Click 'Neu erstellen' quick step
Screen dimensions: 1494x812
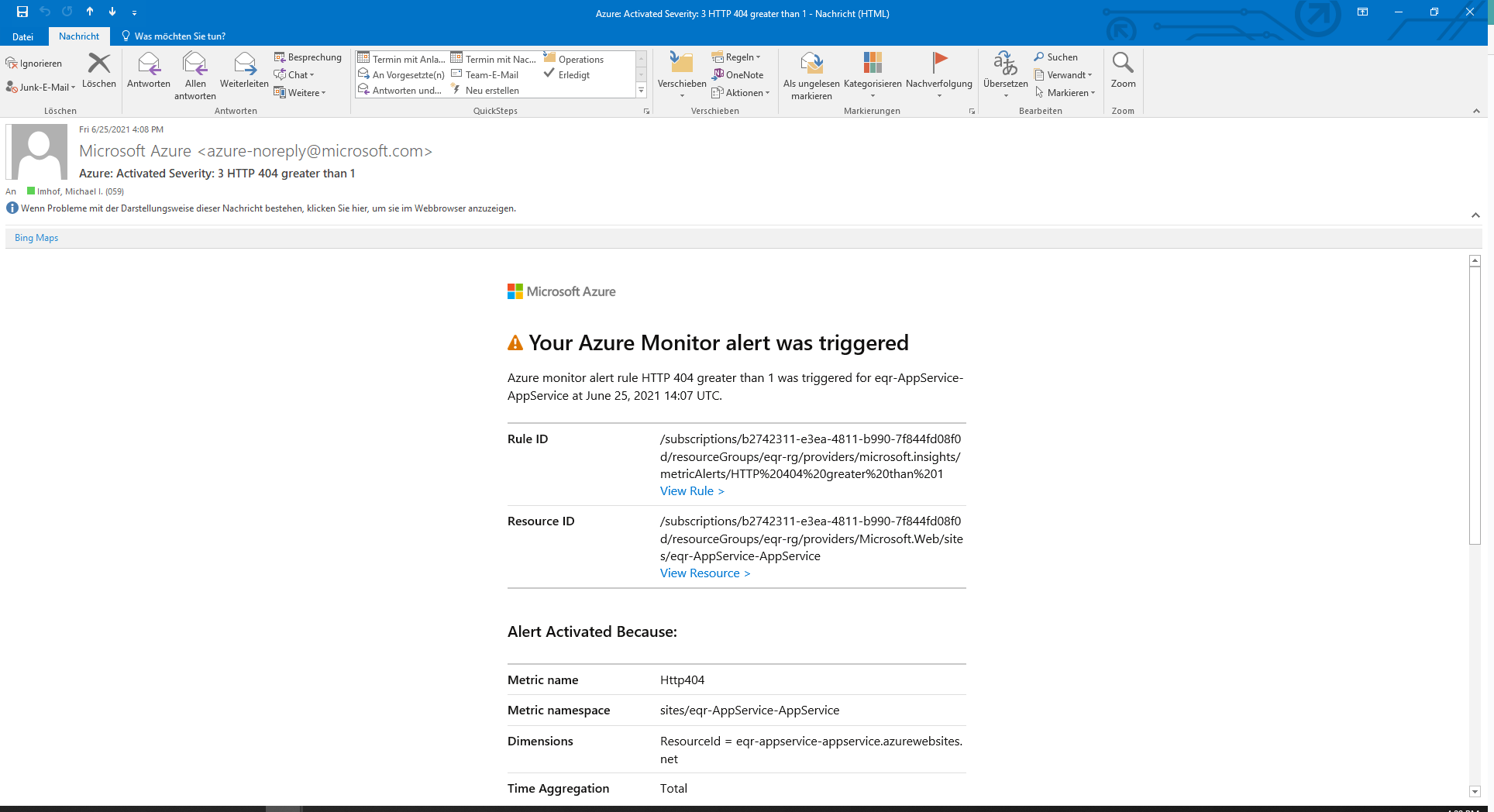[x=485, y=91]
